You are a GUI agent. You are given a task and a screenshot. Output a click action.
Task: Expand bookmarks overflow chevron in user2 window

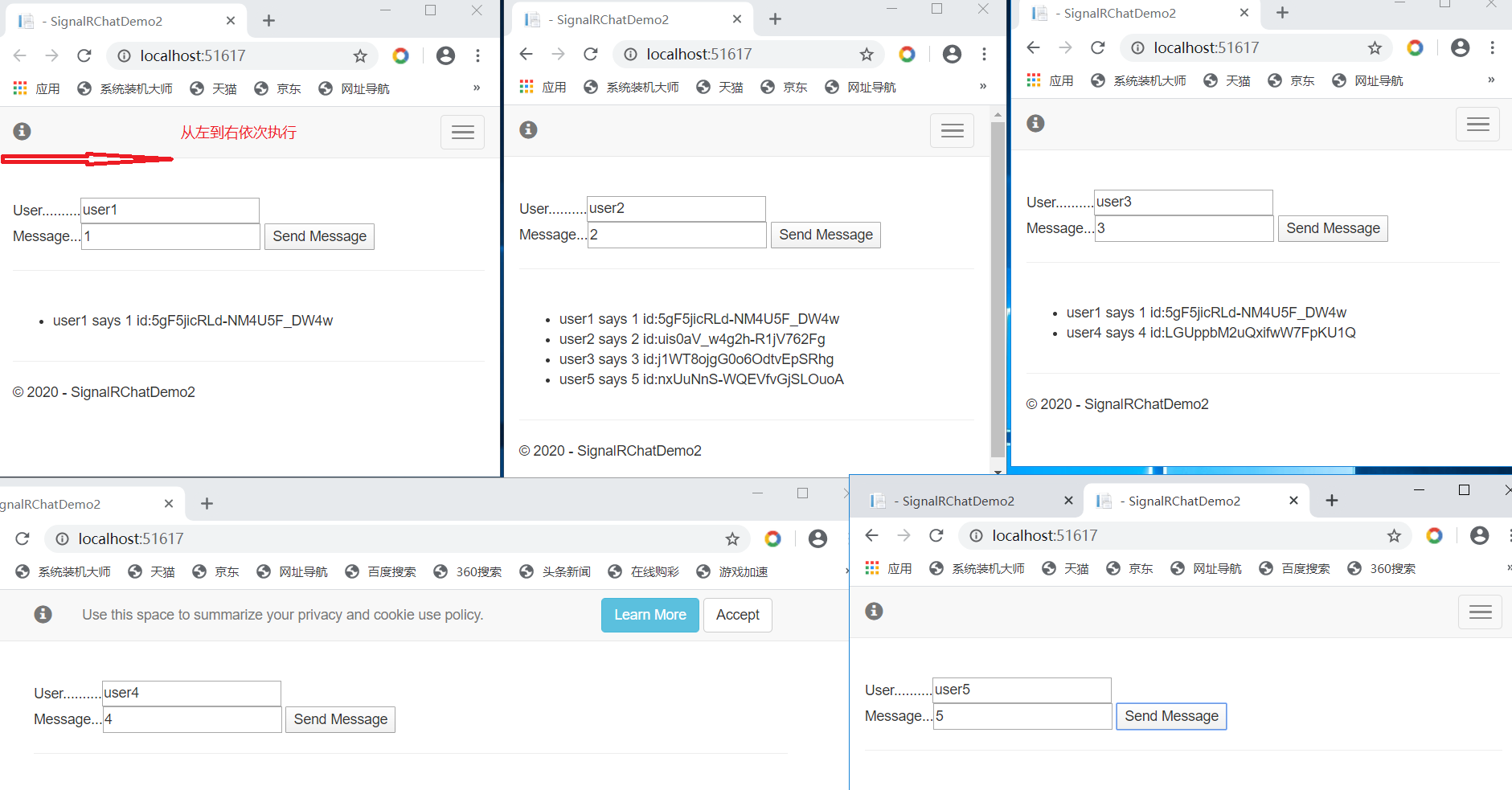(983, 86)
